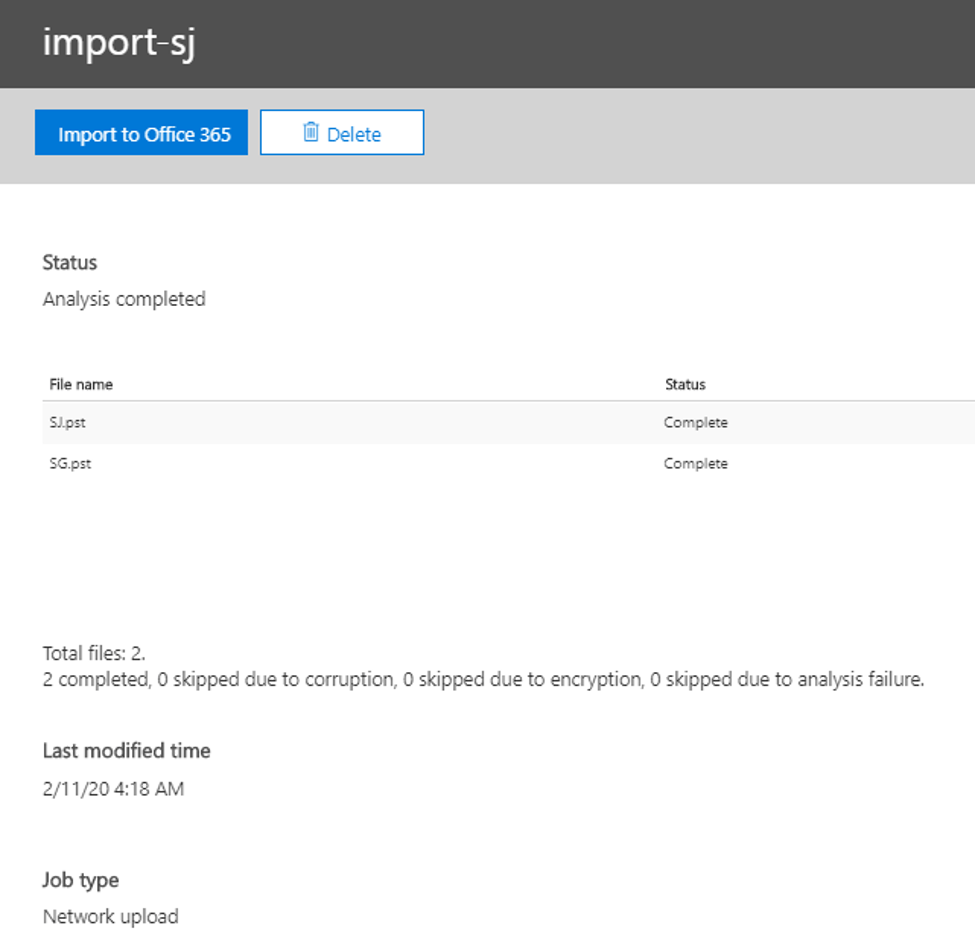Click the Status section heading

[70, 263]
